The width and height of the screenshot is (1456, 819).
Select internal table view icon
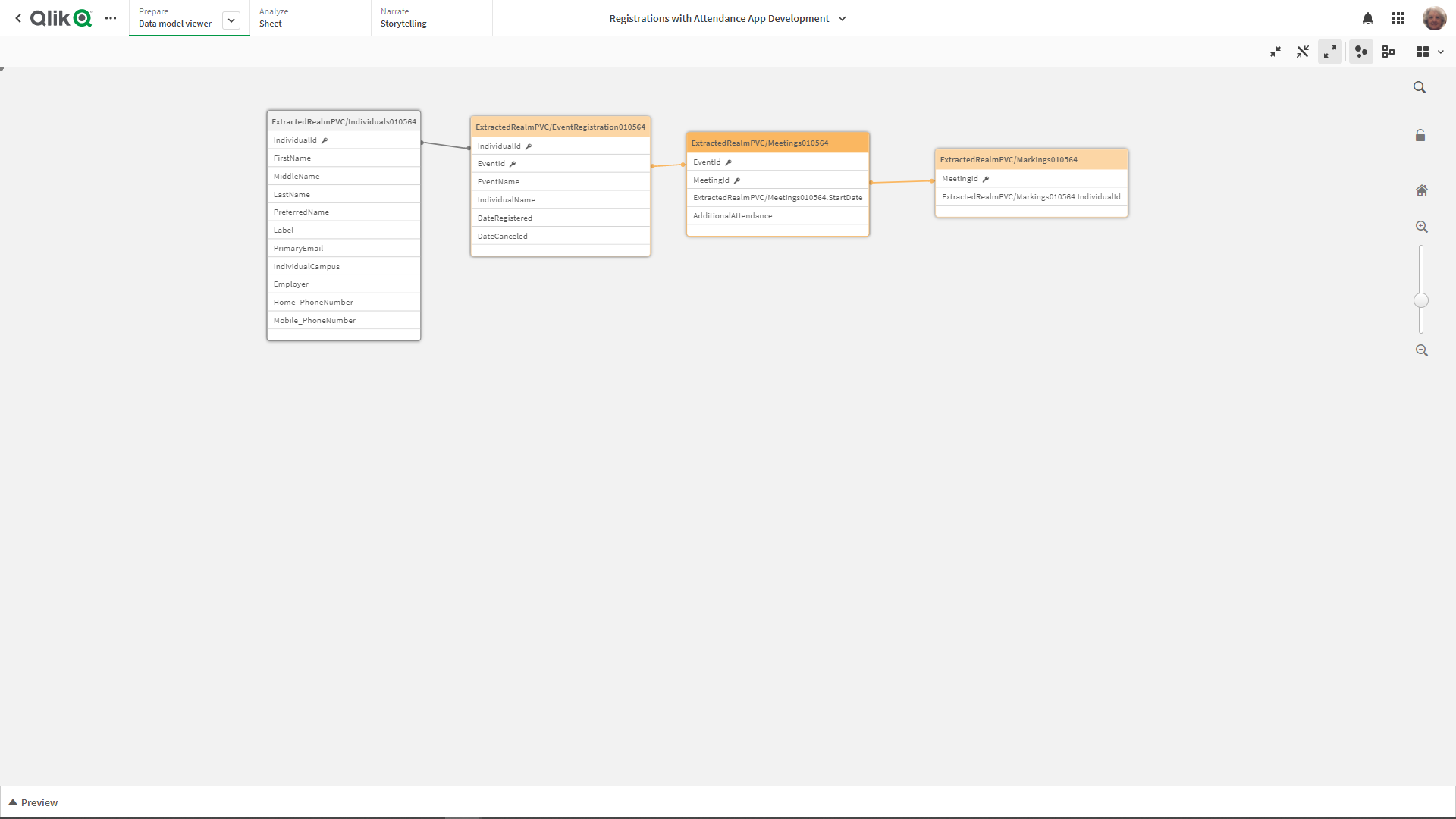(1361, 52)
